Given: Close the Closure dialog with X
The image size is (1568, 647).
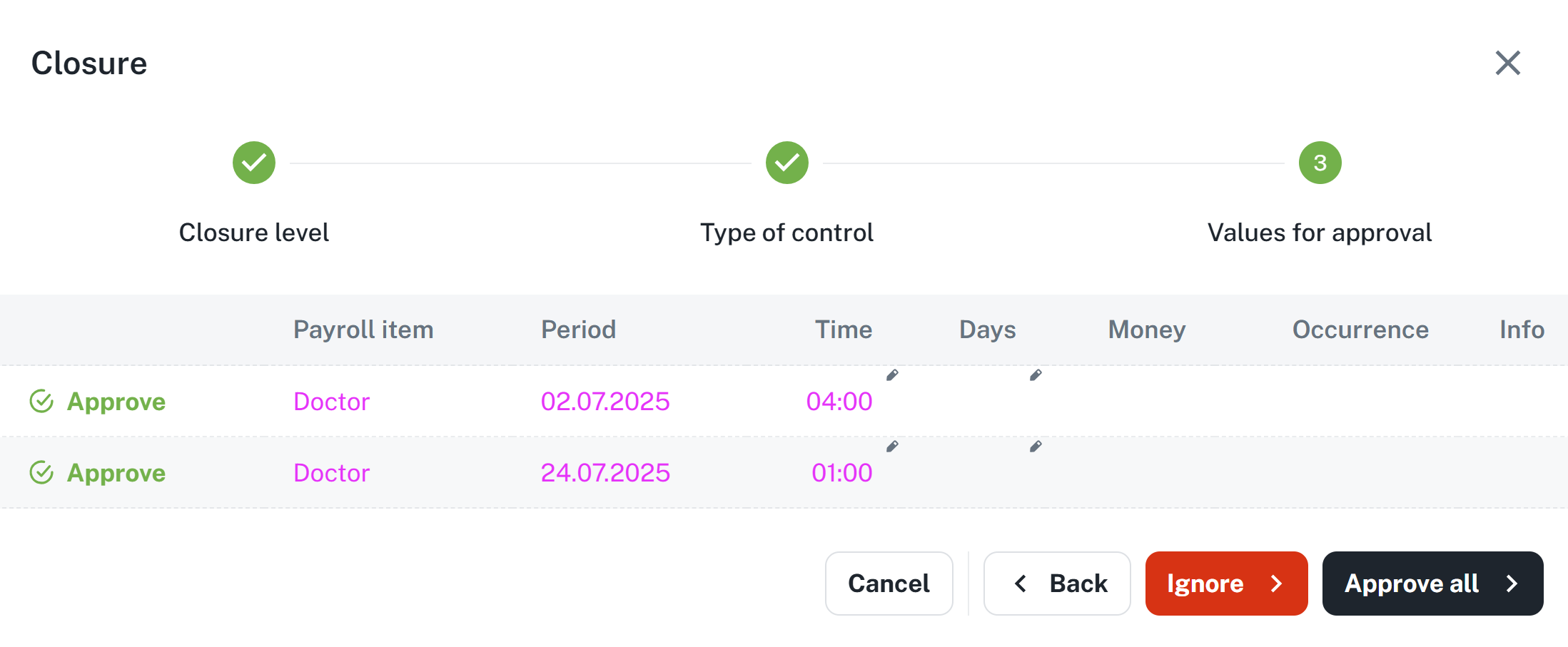Looking at the screenshot, I should 1507,63.
